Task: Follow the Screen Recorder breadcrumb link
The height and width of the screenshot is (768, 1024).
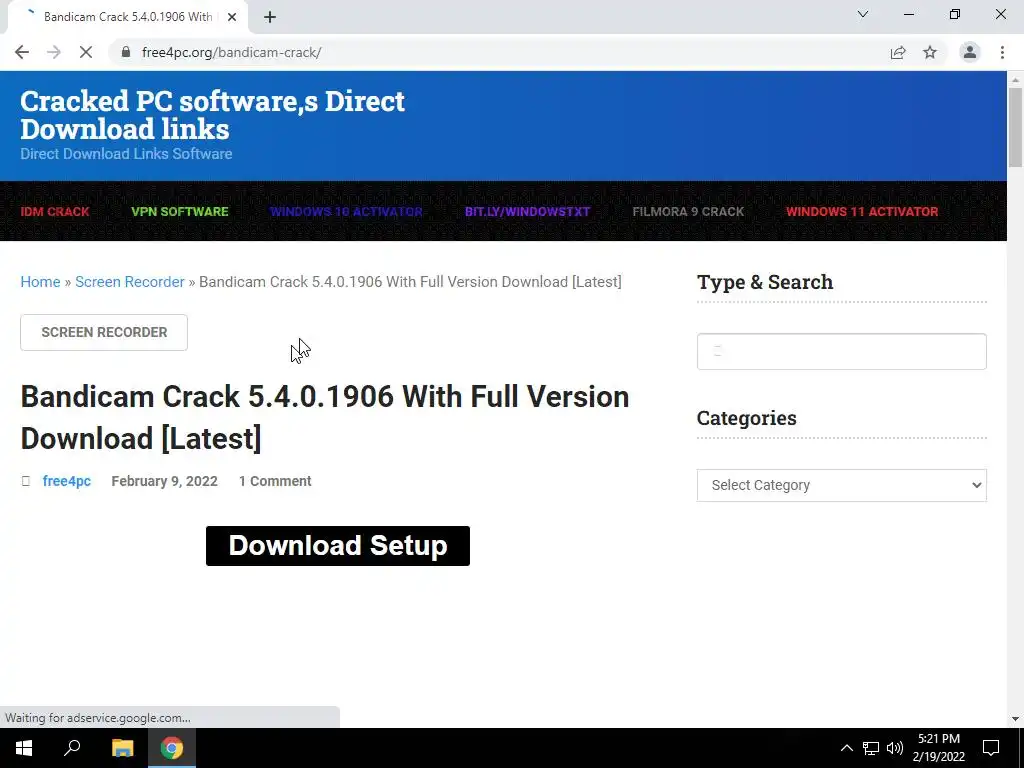Action: [130, 281]
